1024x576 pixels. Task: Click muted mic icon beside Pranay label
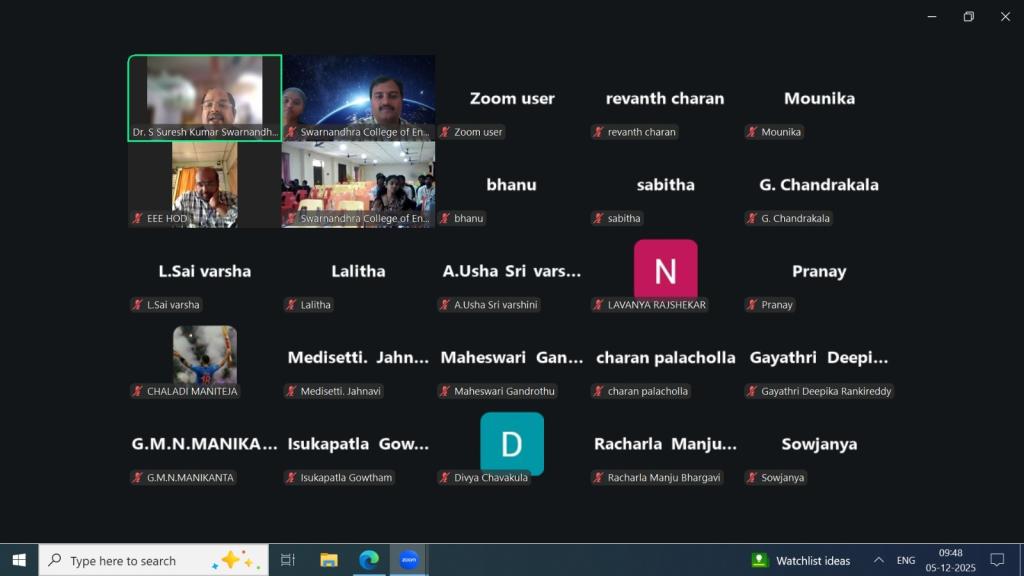[x=752, y=305]
